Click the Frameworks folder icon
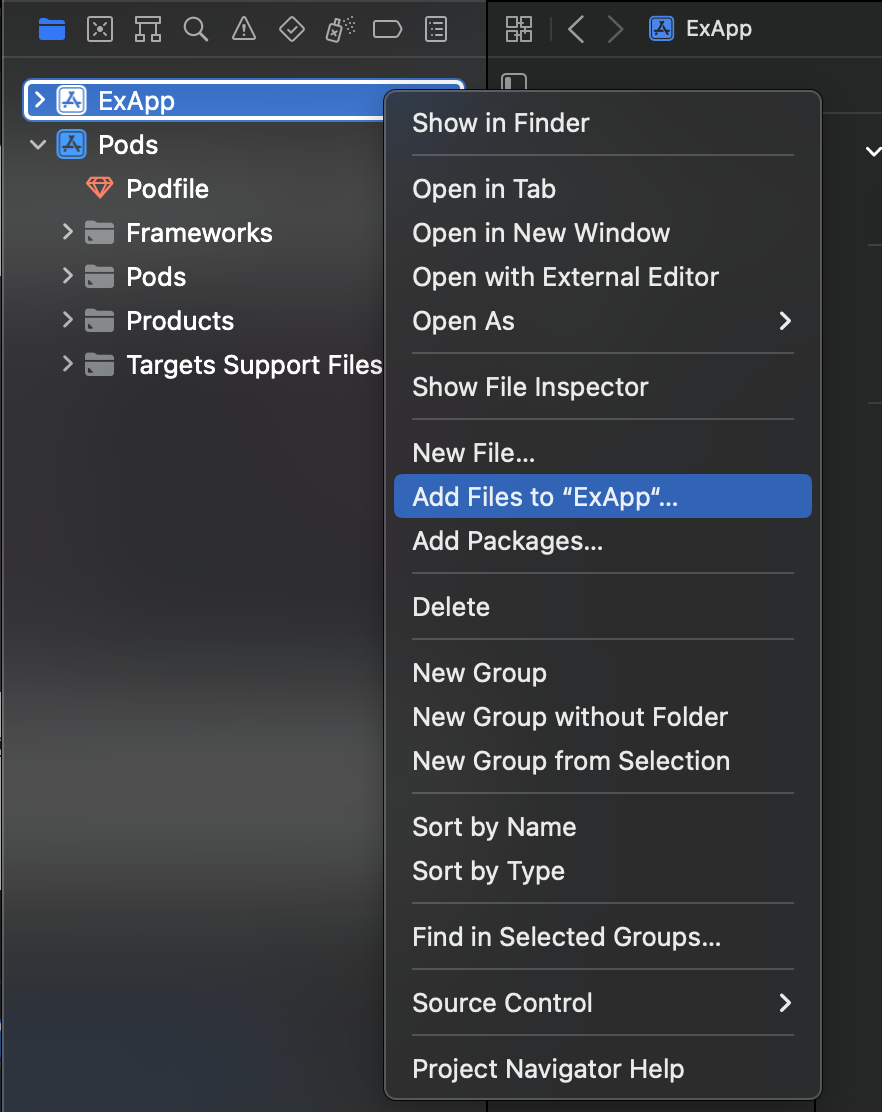882x1112 pixels. tap(99, 233)
